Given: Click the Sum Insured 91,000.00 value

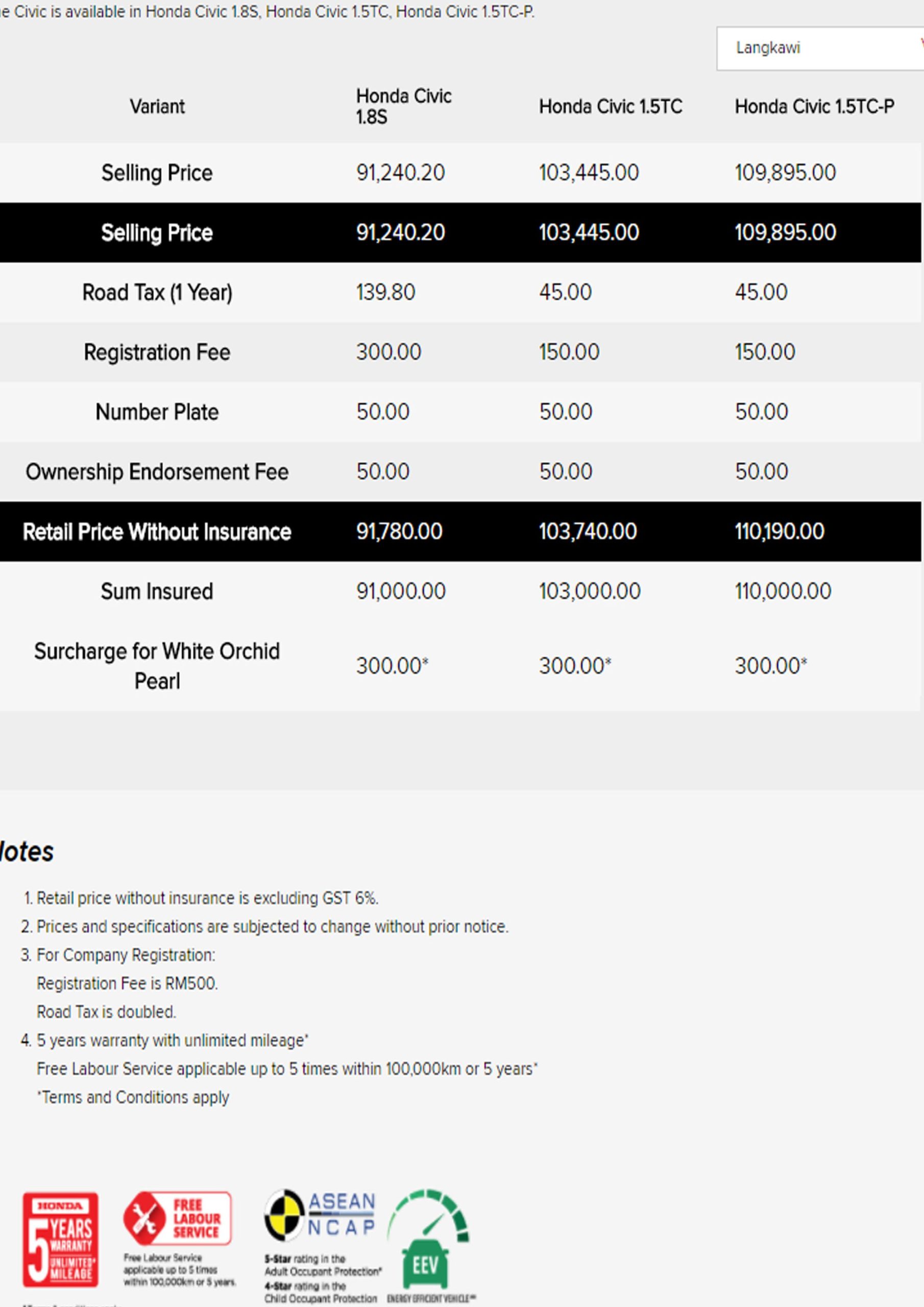Looking at the screenshot, I should [401, 591].
